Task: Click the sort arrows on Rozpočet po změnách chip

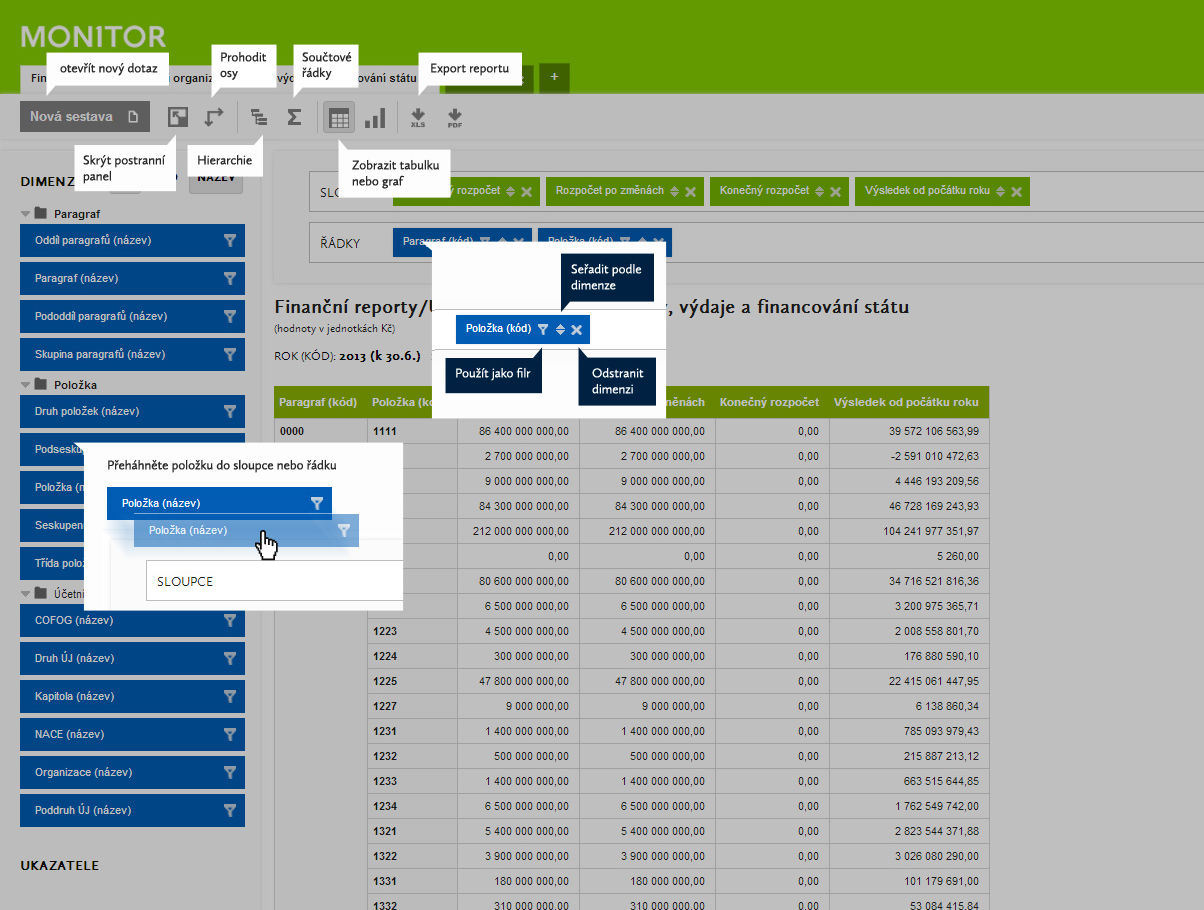Action: (x=675, y=192)
